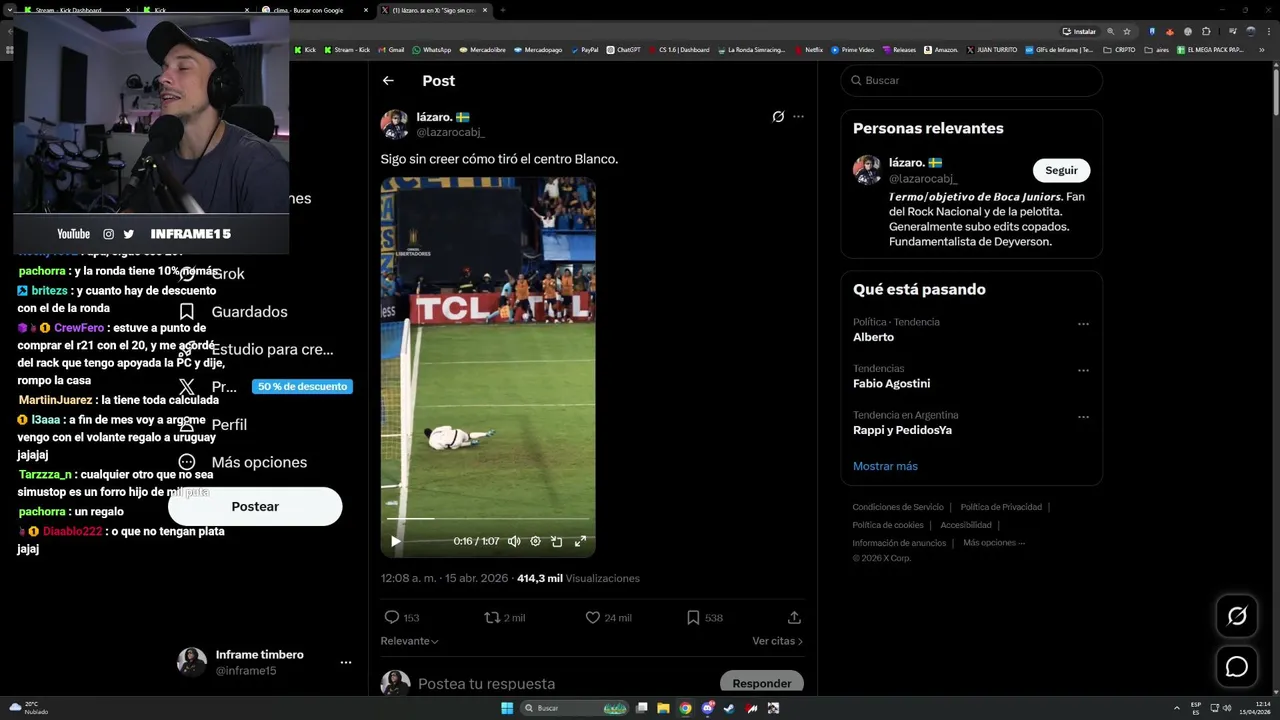This screenshot has height=720, width=1280.
Task: Open the Alberto trending topic
Action: [x=873, y=337]
